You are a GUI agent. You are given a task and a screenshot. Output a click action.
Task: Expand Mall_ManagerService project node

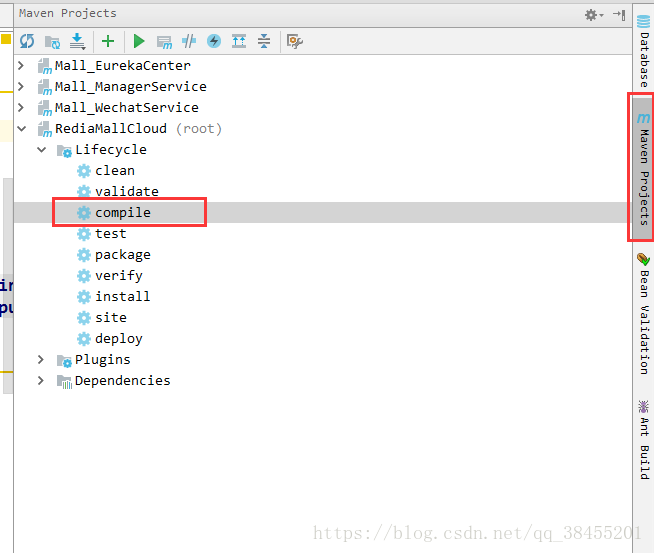[21, 86]
